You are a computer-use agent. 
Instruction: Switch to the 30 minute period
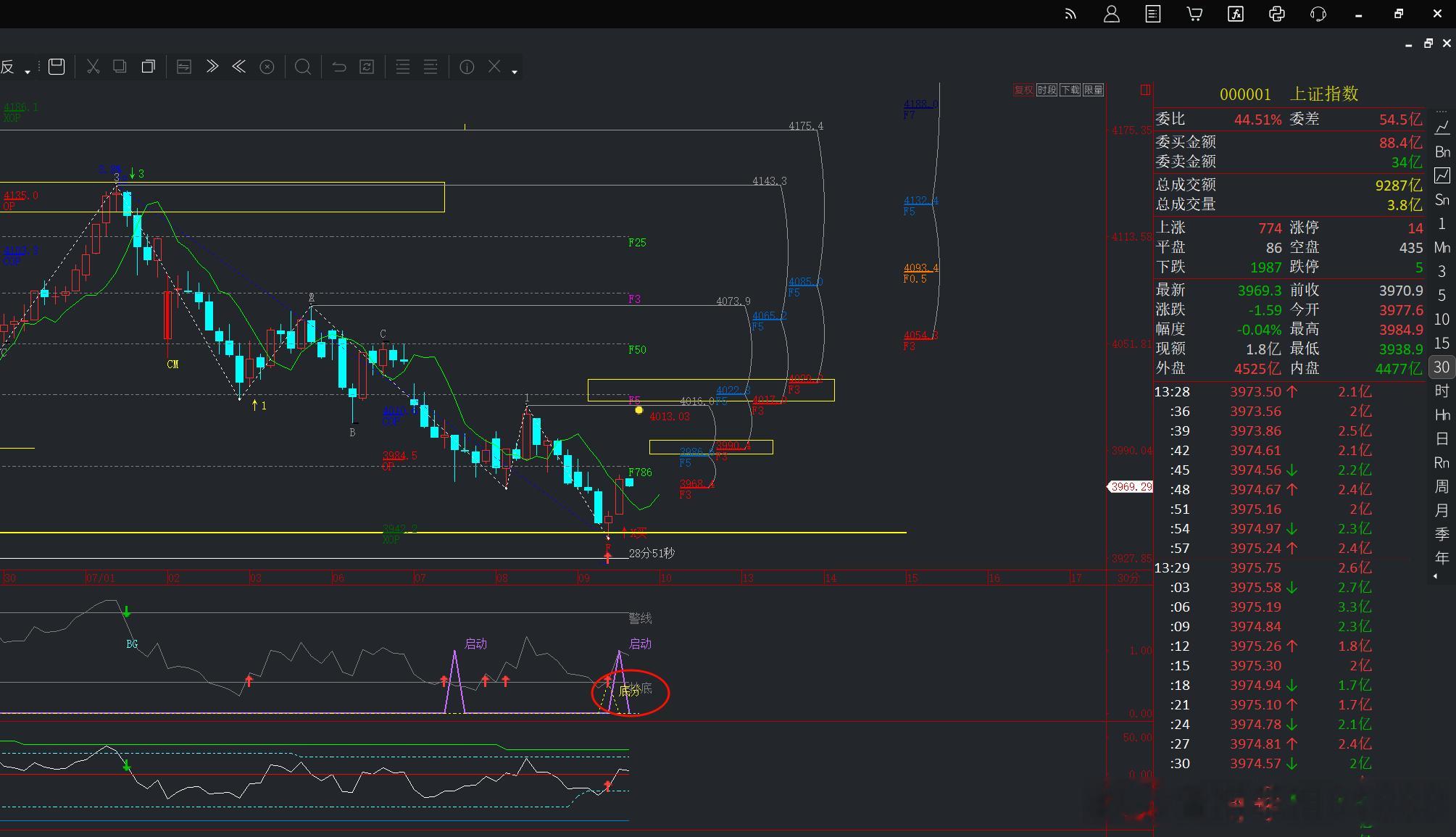pos(1442,367)
